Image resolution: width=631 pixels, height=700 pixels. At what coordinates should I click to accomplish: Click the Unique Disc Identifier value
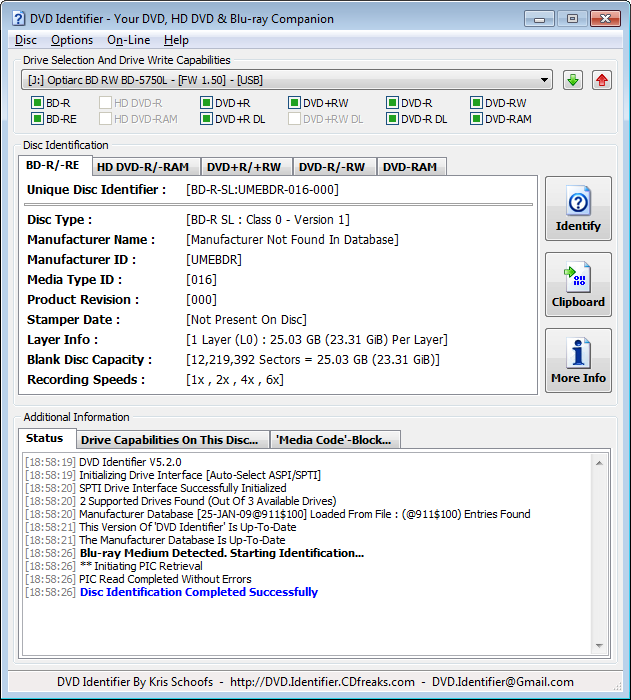tap(262, 190)
